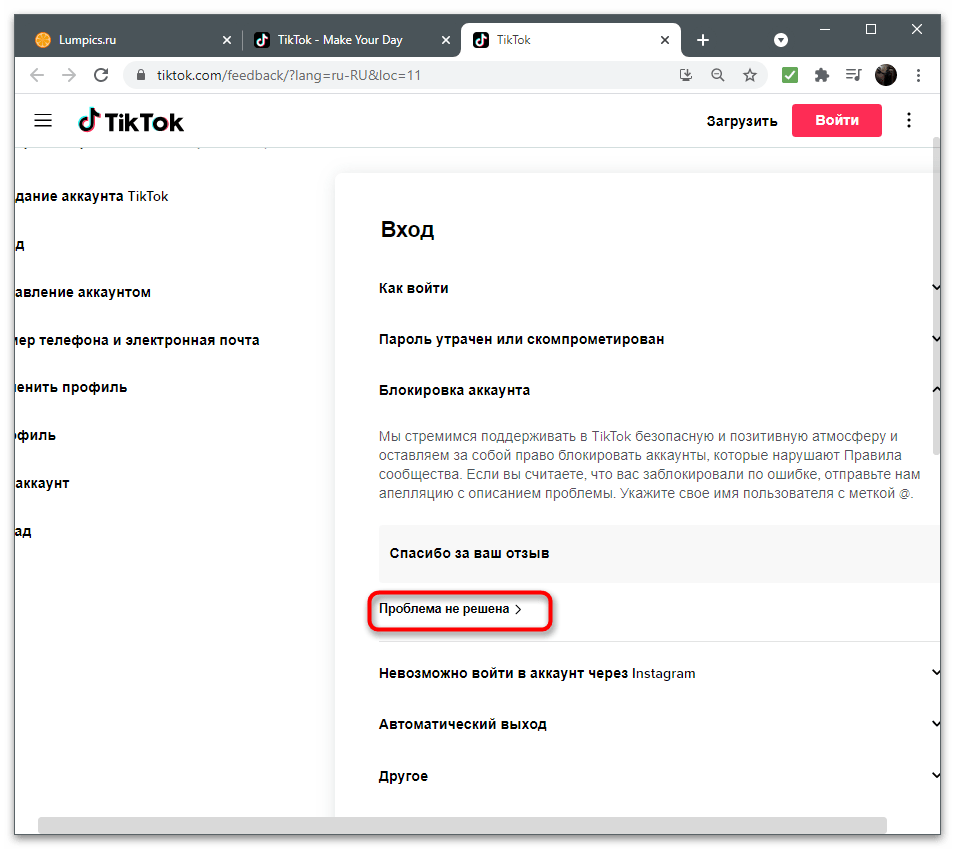Click the Загрузить upload link
The image size is (955, 849).
coord(742,121)
